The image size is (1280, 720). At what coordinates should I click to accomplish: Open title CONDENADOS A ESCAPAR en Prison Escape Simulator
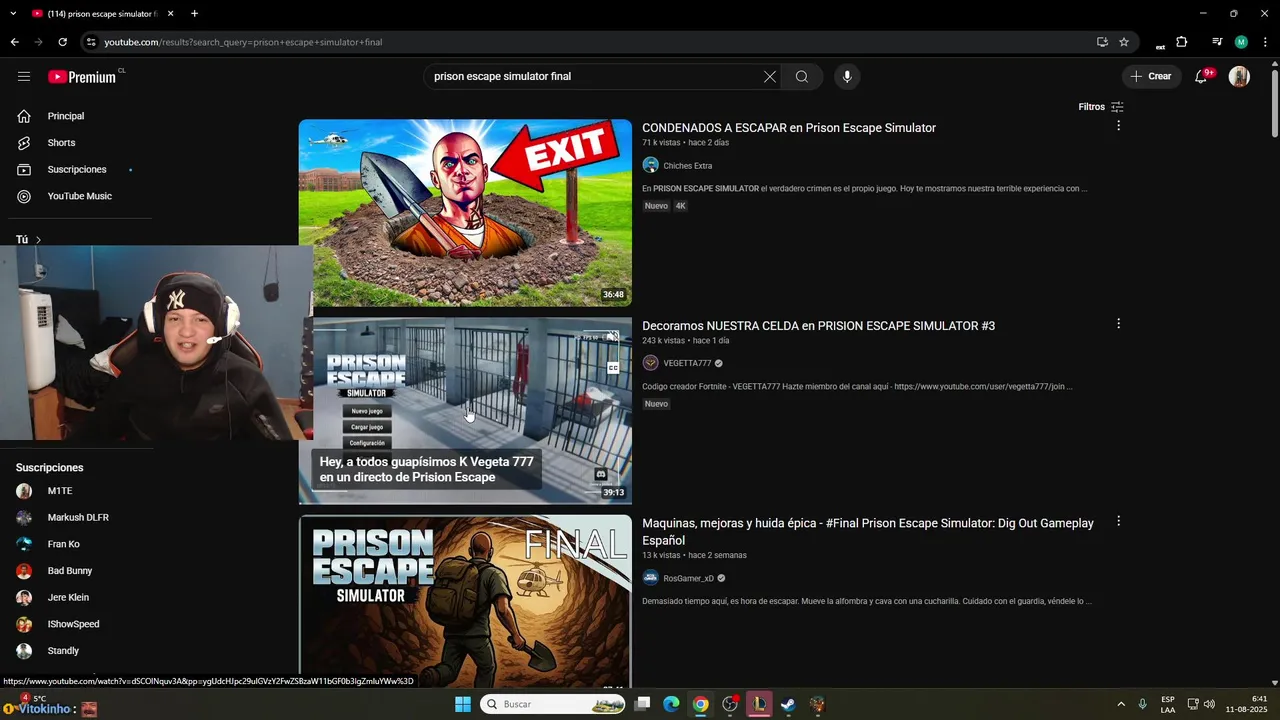789,128
